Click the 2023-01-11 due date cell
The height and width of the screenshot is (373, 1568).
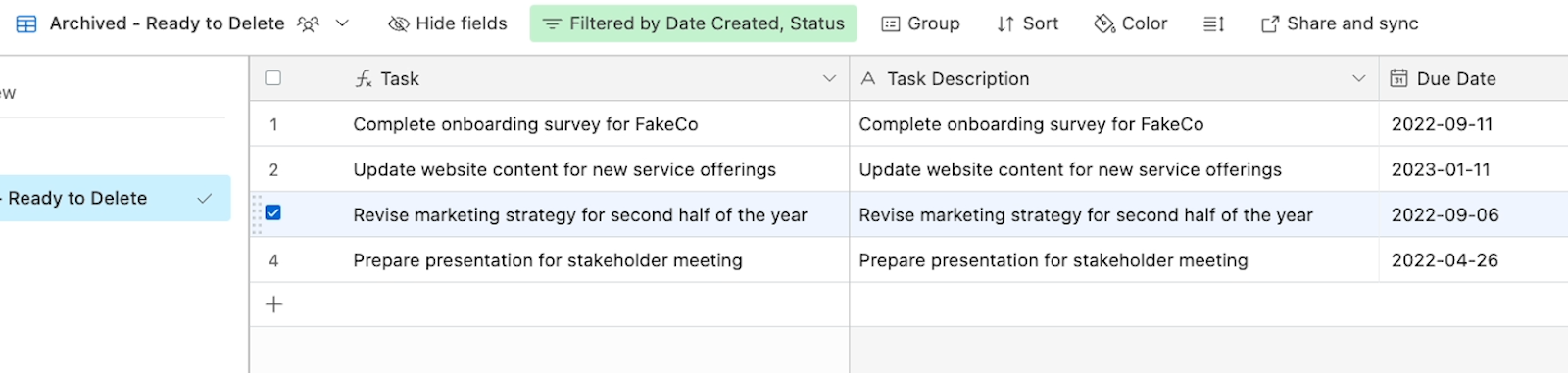tap(1473, 169)
